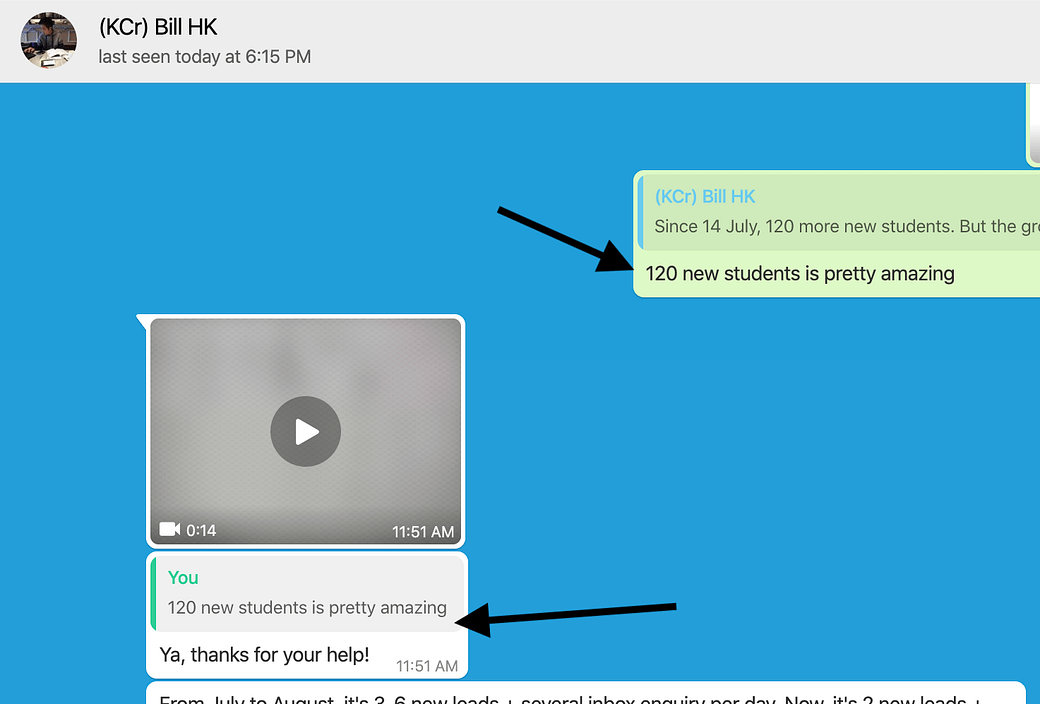1040x704 pixels.
Task: Click the last seen today status text
Action: pyautogui.click(x=204, y=57)
